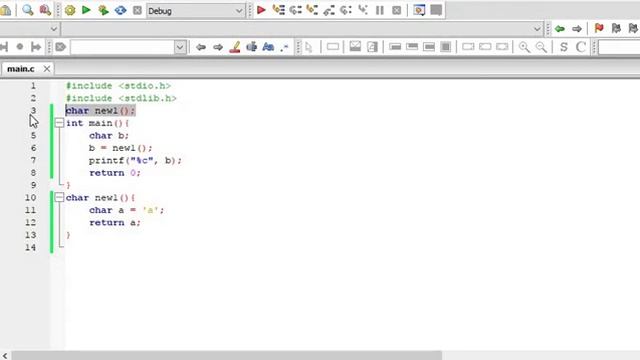Viewport: 640px width, 360px height.
Task: Find previous match with left arrow
Action: tap(200, 47)
